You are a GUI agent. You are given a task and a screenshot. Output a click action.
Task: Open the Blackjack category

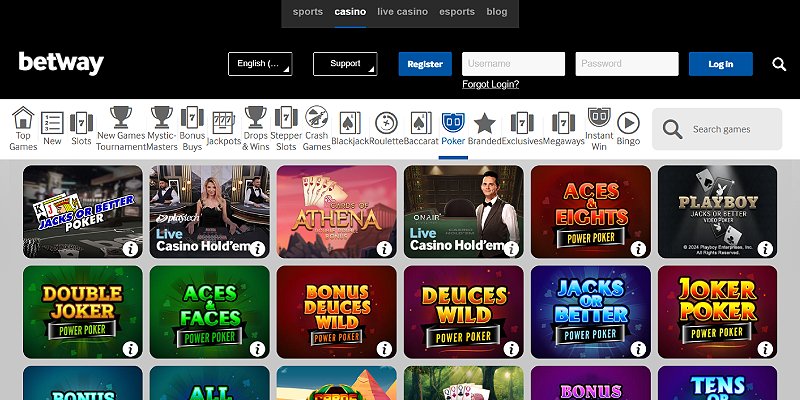tap(350, 129)
